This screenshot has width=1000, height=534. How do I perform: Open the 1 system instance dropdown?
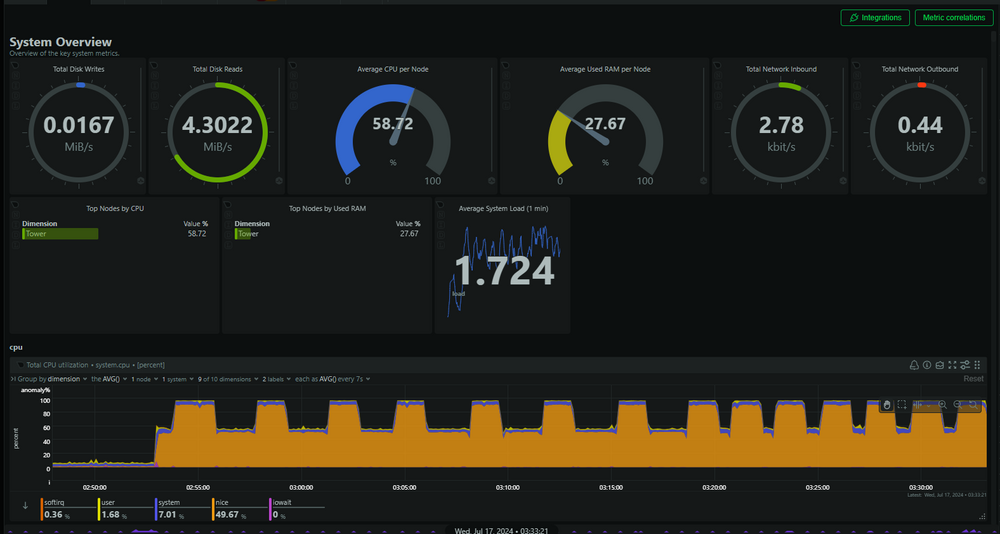pyautogui.click(x=177, y=379)
